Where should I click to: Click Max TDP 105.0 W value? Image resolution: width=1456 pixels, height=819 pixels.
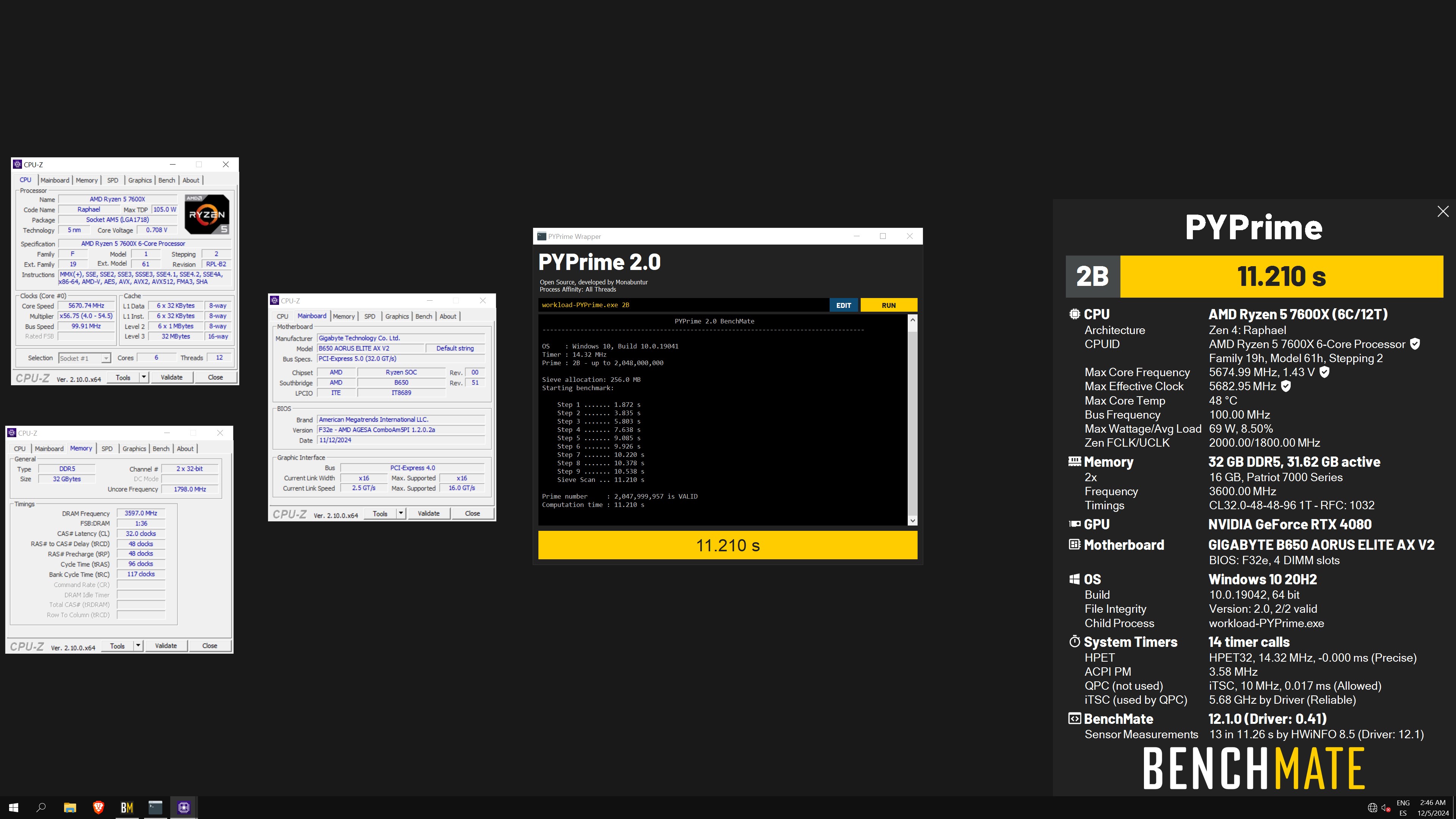[165, 210]
